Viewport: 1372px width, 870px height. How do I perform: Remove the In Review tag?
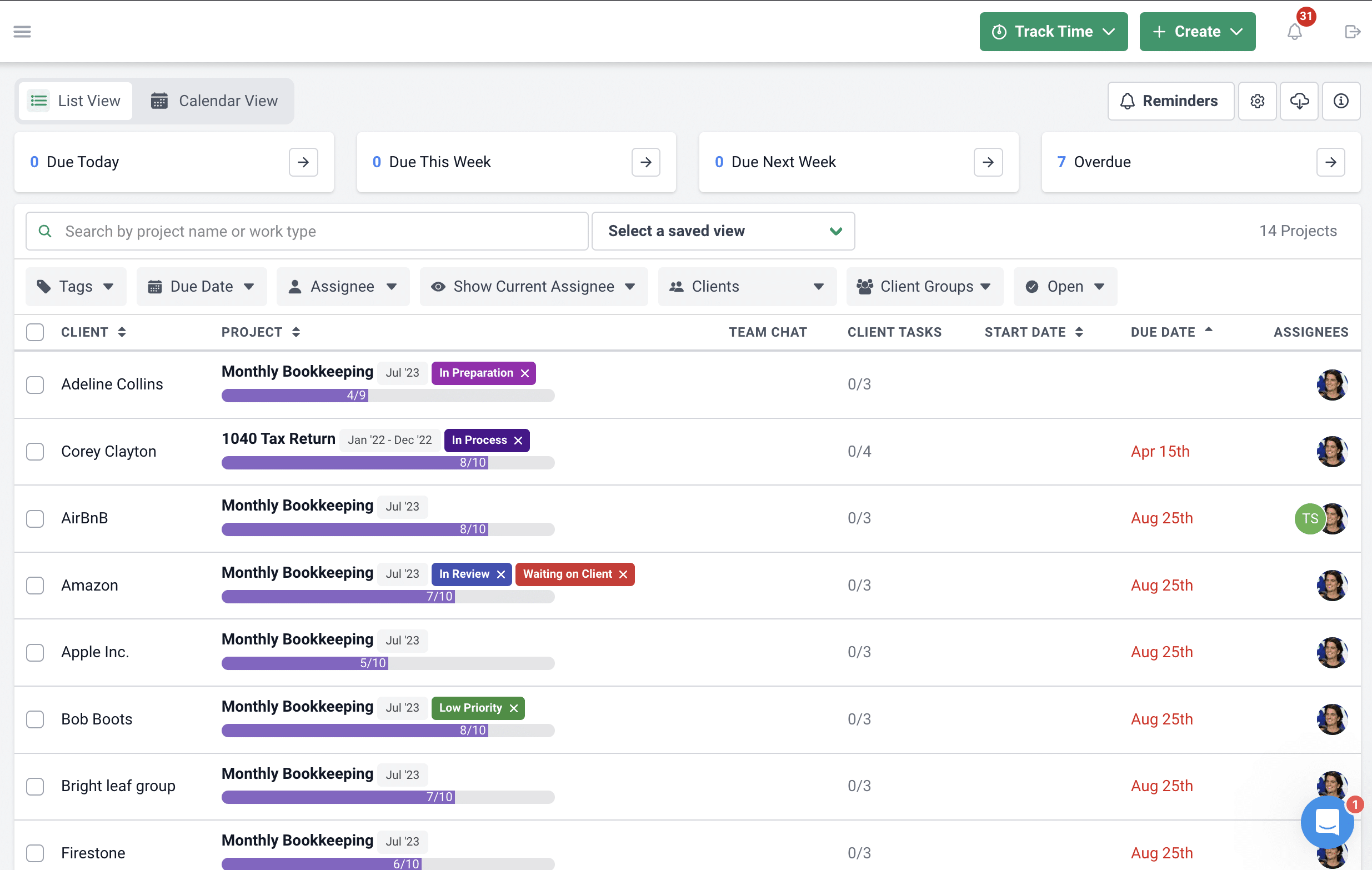[x=501, y=574]
